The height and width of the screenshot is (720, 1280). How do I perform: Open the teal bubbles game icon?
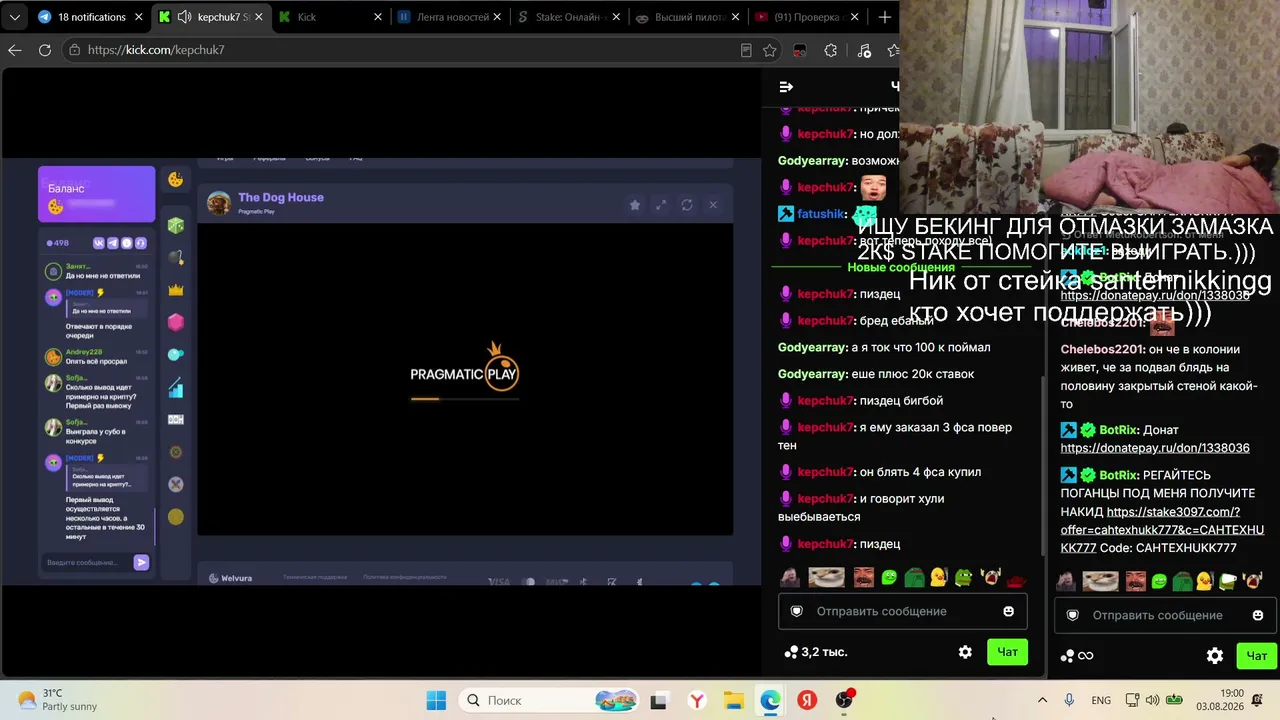coord(176,354)
